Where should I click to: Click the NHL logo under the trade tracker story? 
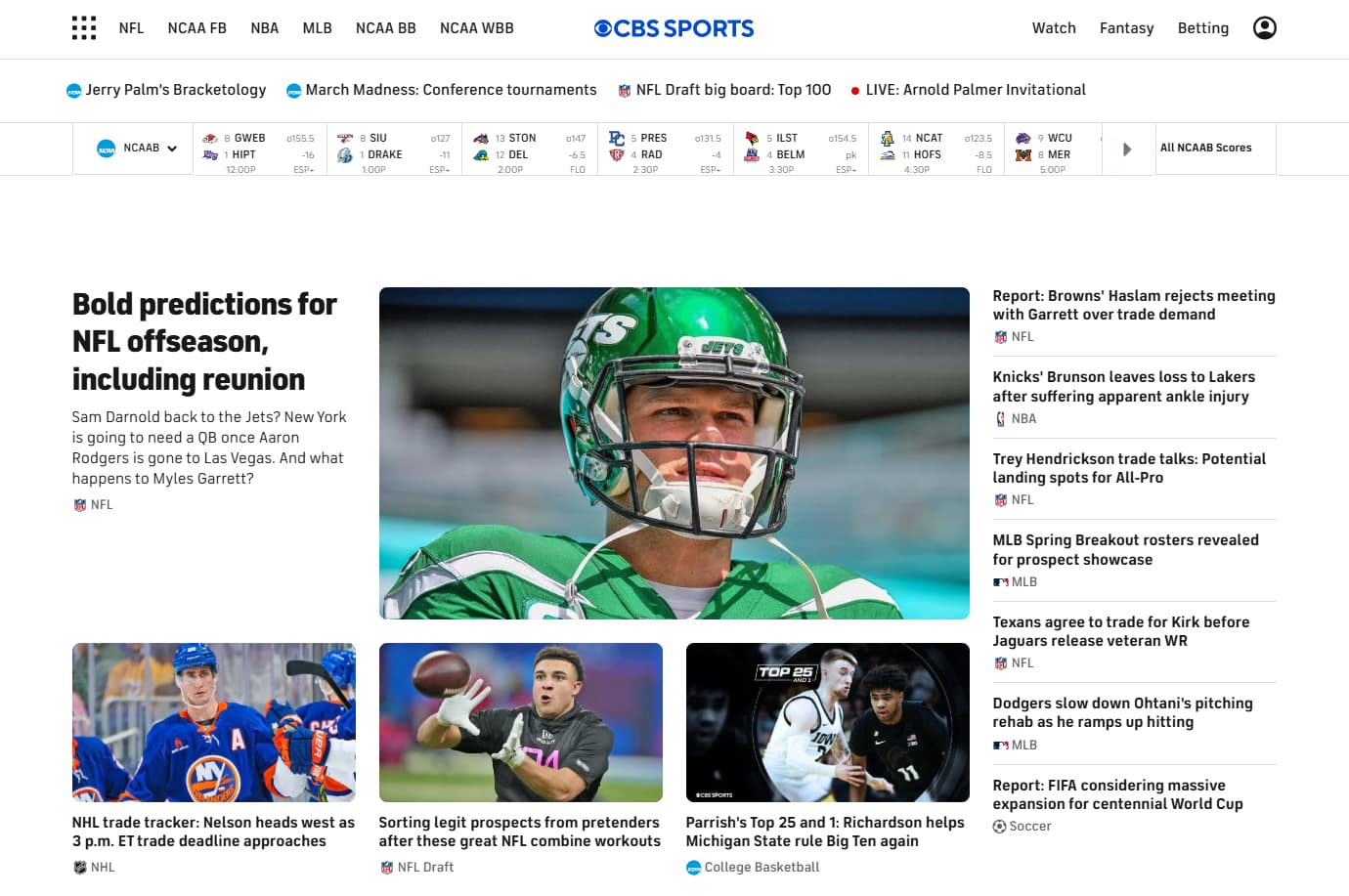pyautogui.click(x=80, y=868)
